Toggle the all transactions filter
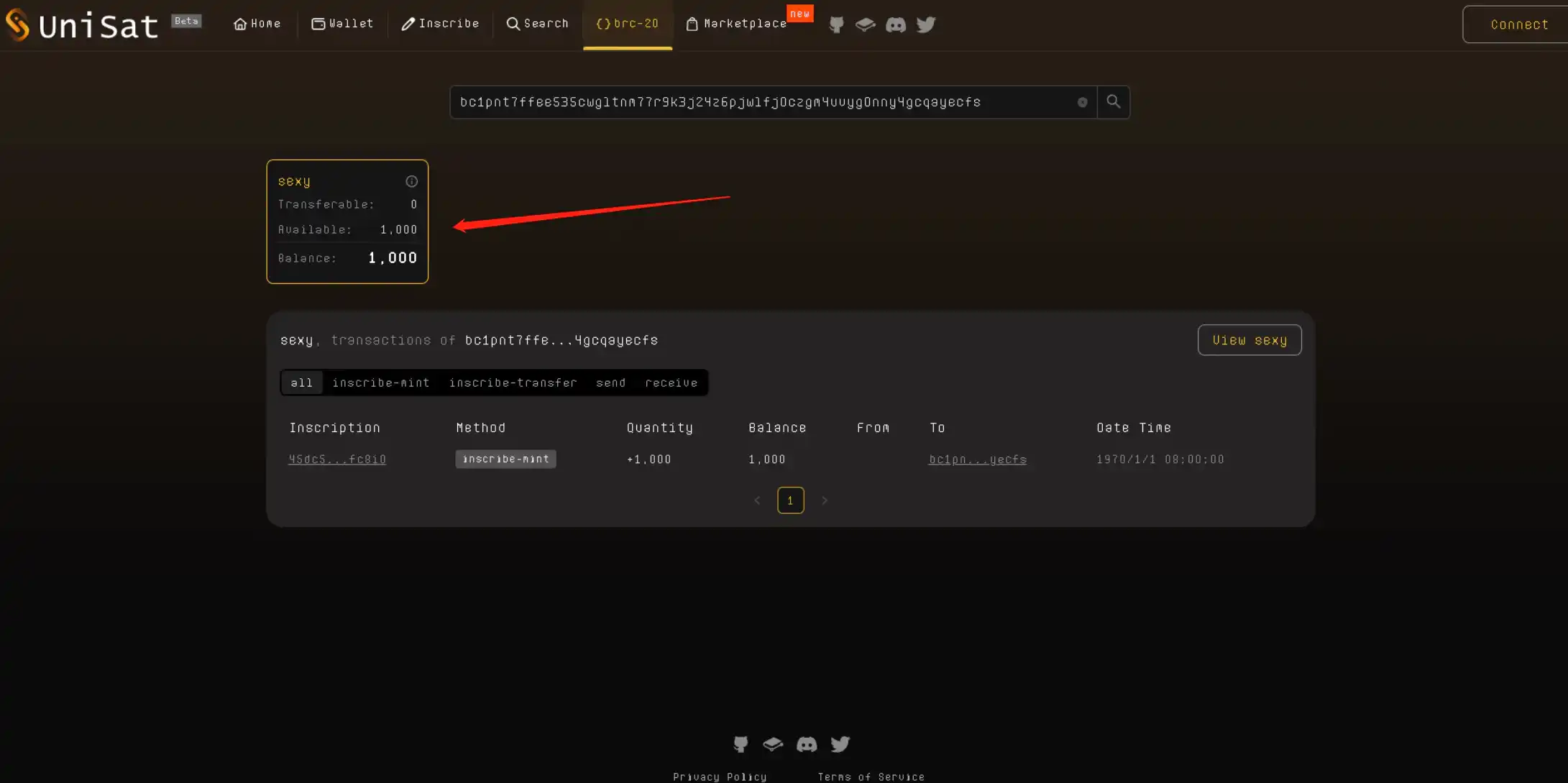This screenshot has width=1568, height=783. (301, 382)
